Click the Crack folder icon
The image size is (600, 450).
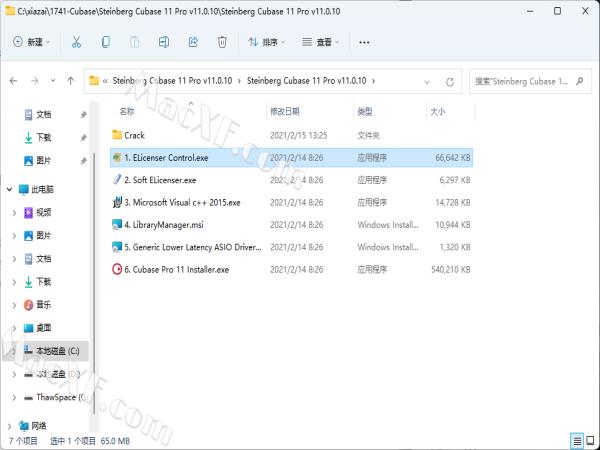pos(117,135)
